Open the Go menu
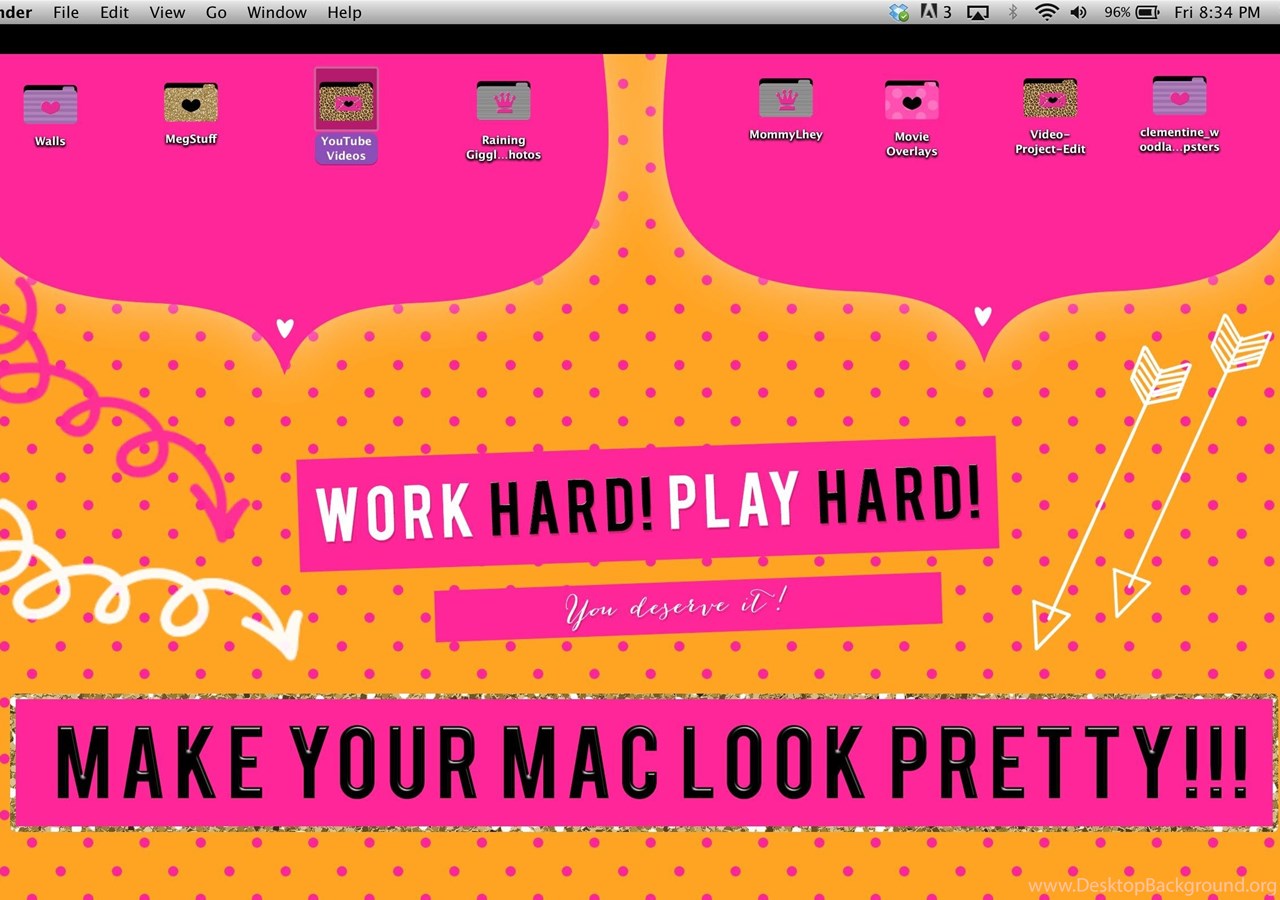Image resolution: width=1280 pixels, height=900 pixels. (x=216, y=12)
